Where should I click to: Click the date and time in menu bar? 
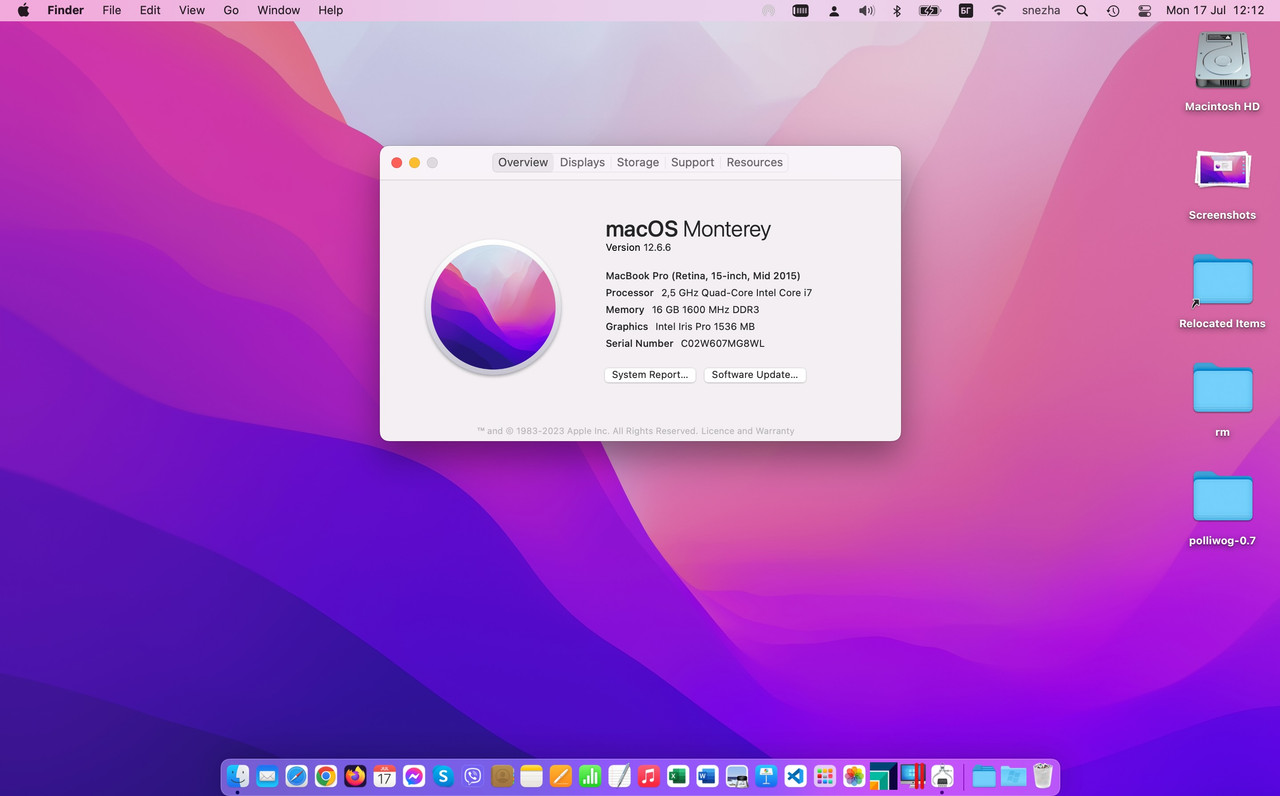(x=1215, y=10)
